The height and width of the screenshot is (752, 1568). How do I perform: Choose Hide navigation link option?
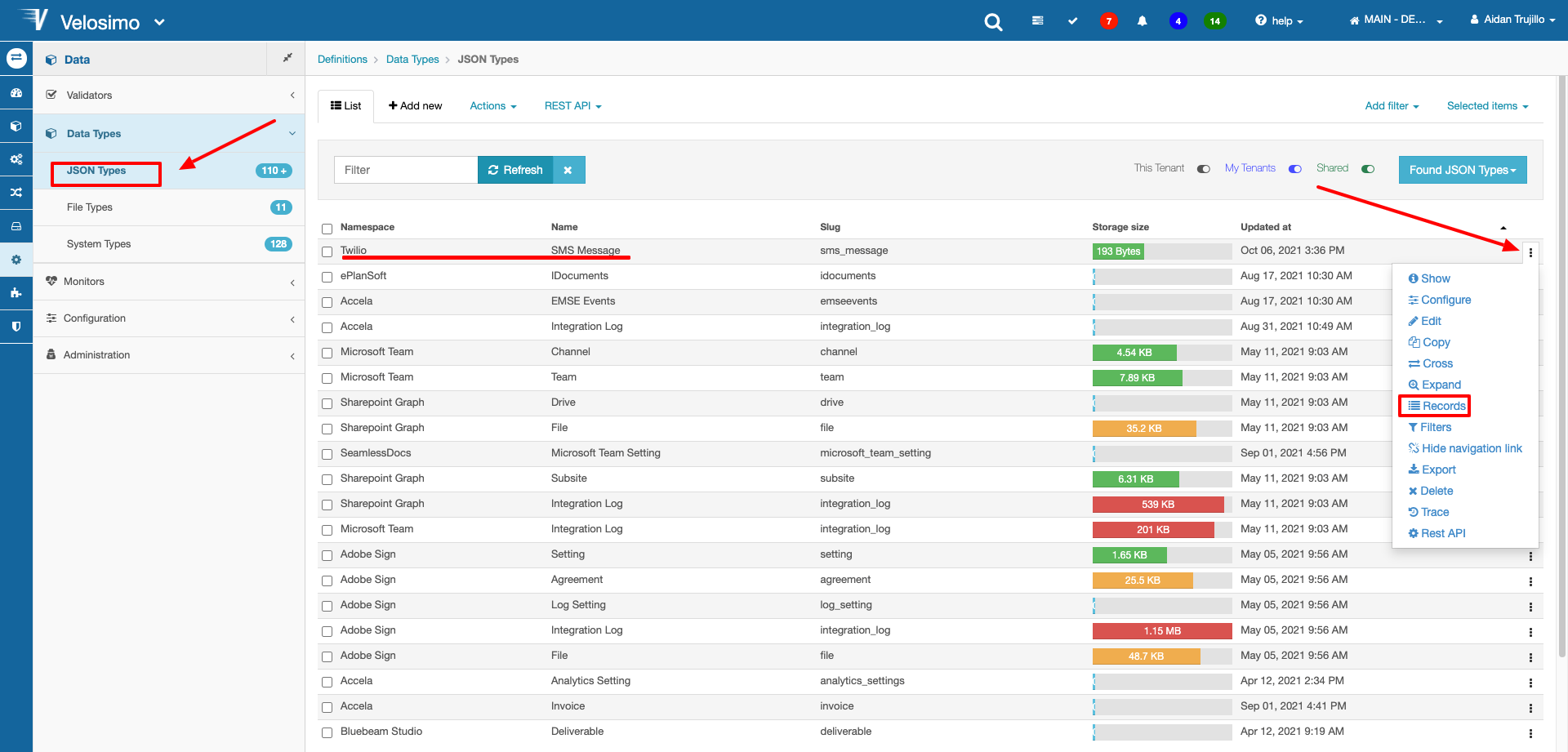(1465, 448)
